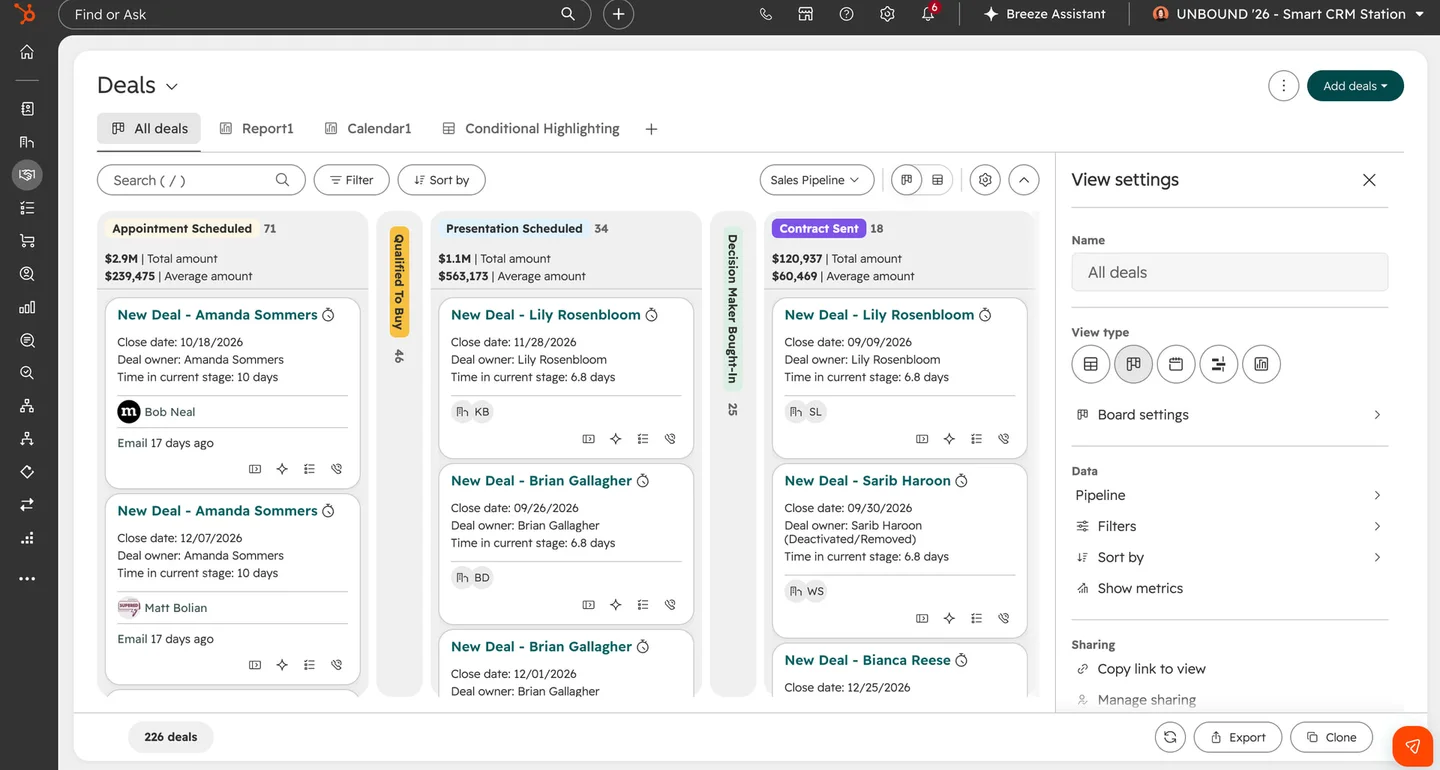1440x770 pixels.
Task: Open the checklist tasks icon in the sidebar
Action: (27, 208)
